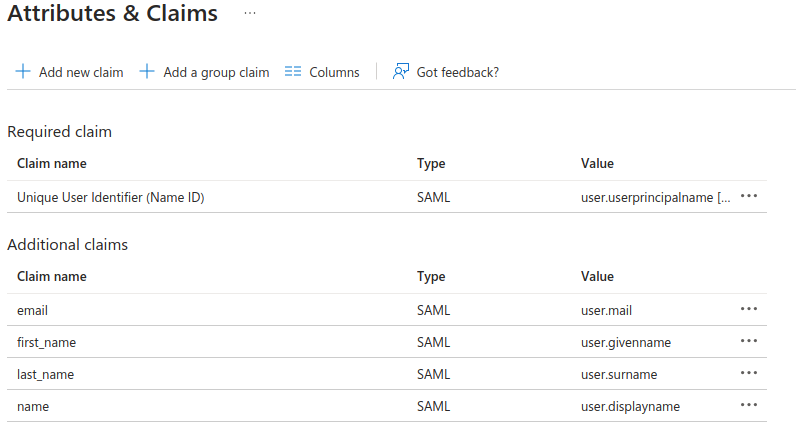796x444 pixels.
Task: Open the Columns option in toolbar
Action: pyautogui.click(x=334, y=72)
